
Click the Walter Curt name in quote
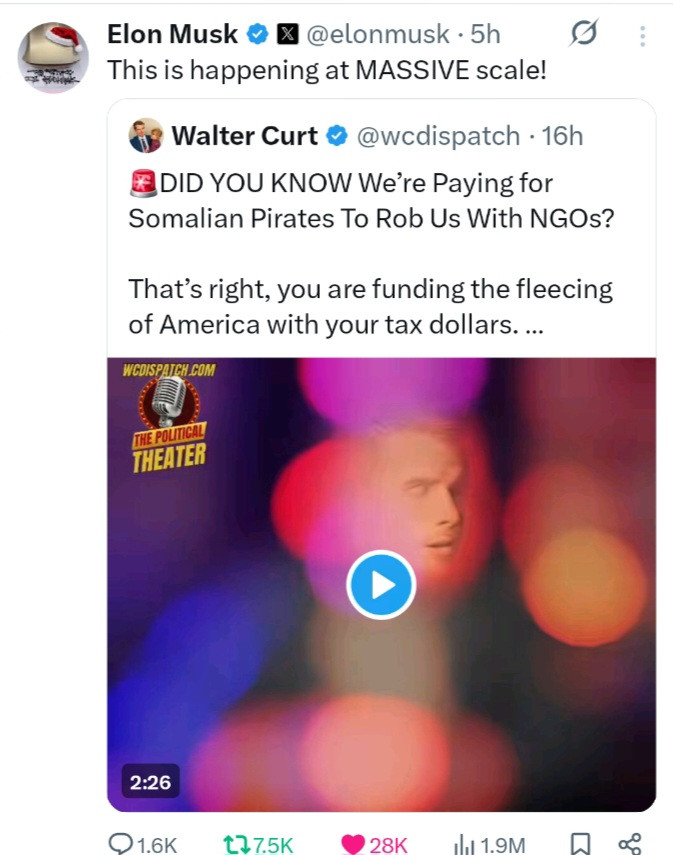click(x=244, y=136)
